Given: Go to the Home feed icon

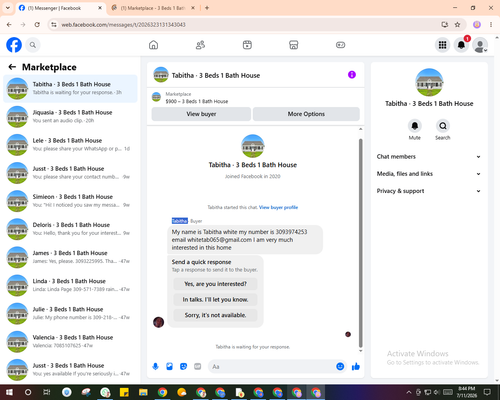Looking at the screenshot, I should (153, 45).
